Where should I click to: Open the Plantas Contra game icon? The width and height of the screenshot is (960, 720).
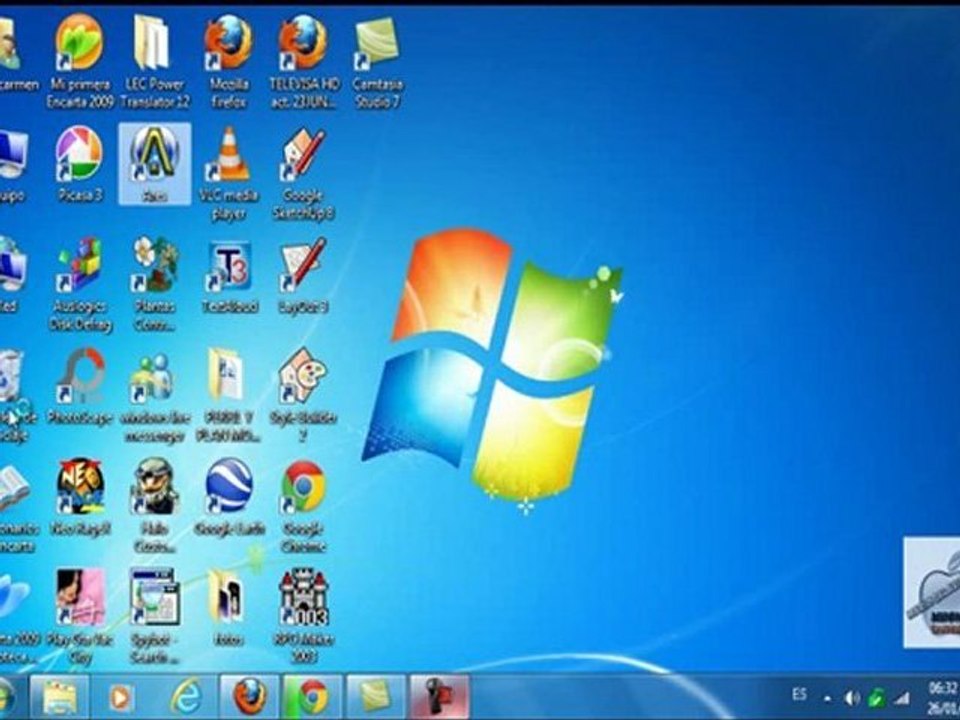click(x=154, y=284)
